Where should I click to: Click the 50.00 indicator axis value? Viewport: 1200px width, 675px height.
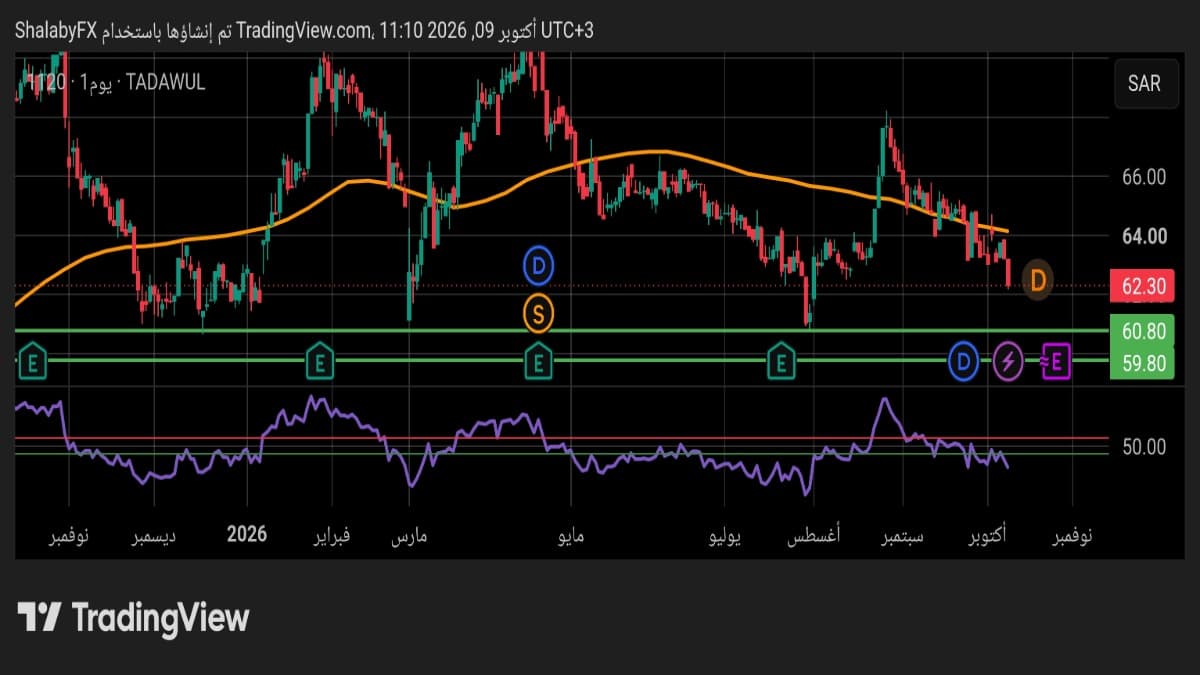[x=1144, y=446]
